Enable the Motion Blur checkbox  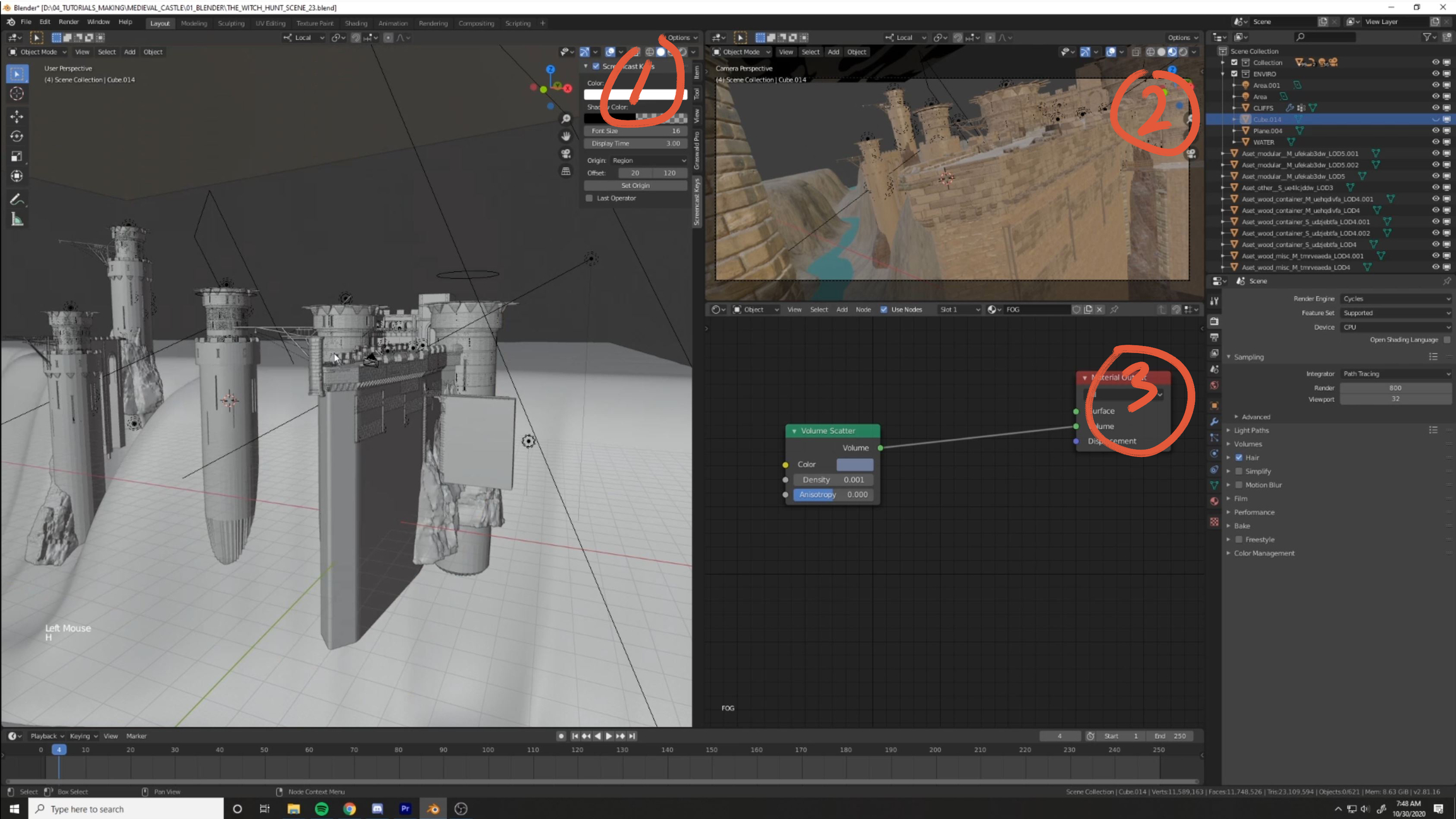tap(1239, 485)
